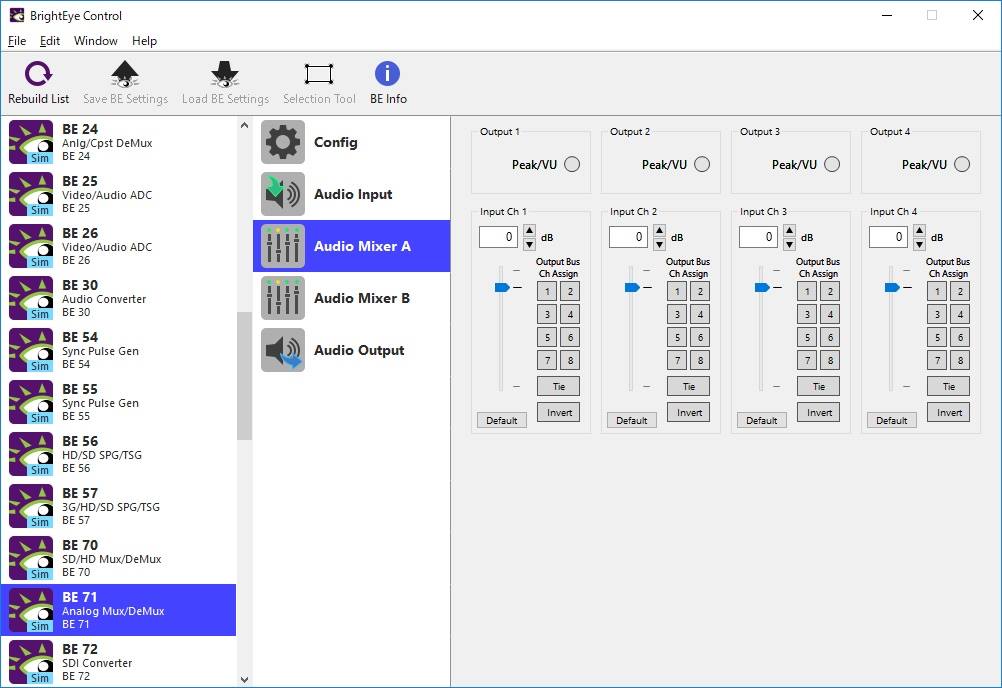Assign Input Ch 1 to output bus 1
Viewport: 1002px width, 688px height.
pyautogui.click(x=547, y=291)
